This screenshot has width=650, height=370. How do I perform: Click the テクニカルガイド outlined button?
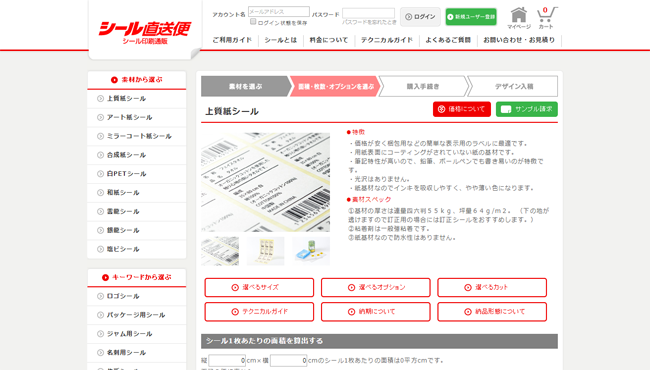259,312
